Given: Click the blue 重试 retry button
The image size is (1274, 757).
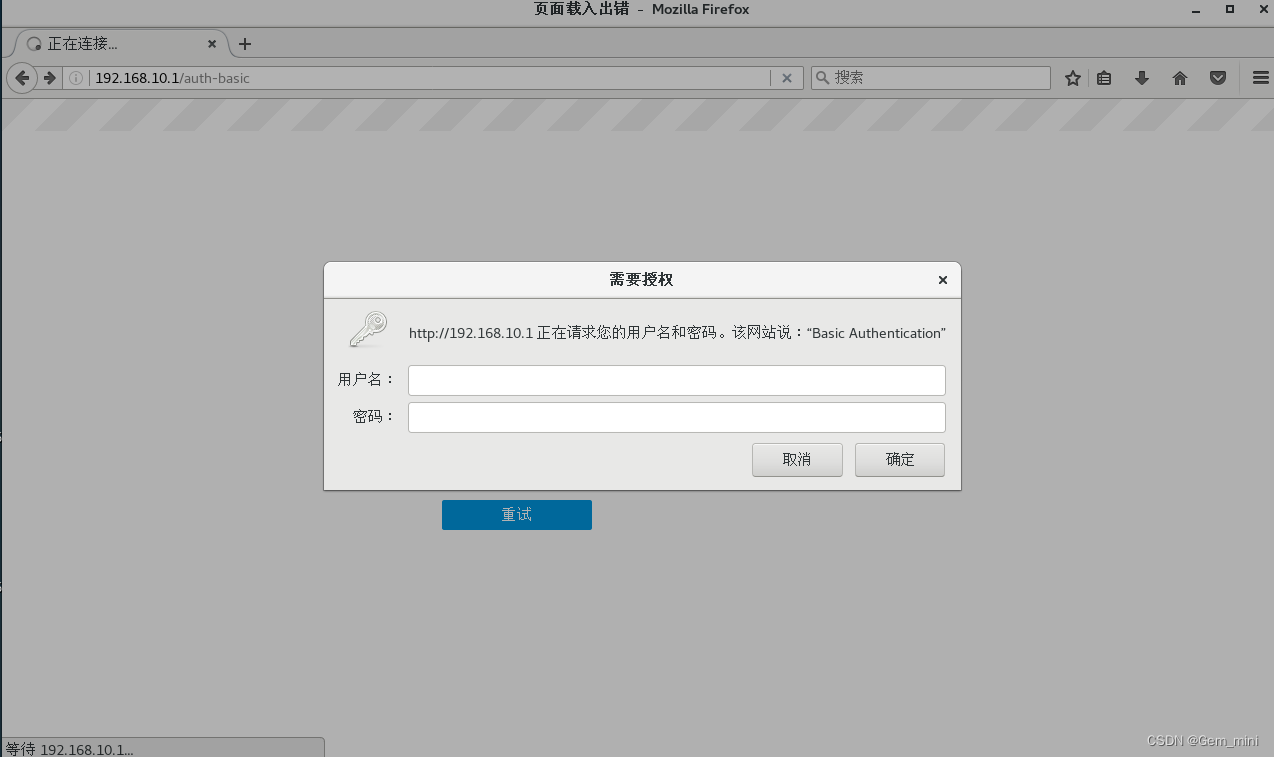Looking at the screenshot, I should (x=516, y=514).
